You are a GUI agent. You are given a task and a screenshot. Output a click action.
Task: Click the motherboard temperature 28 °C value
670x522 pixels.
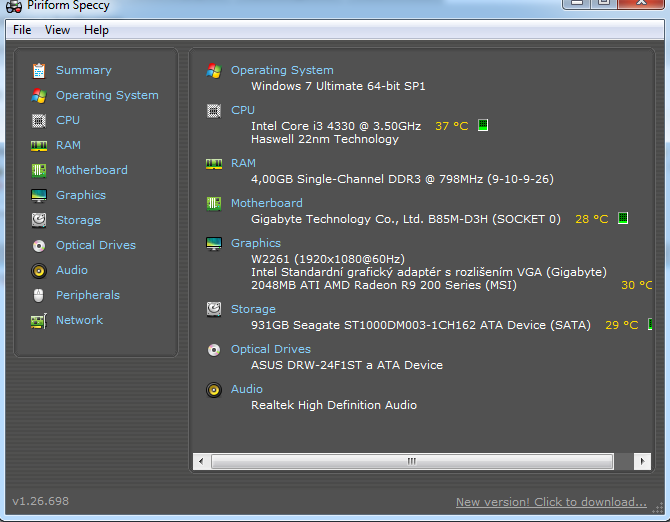591,219
